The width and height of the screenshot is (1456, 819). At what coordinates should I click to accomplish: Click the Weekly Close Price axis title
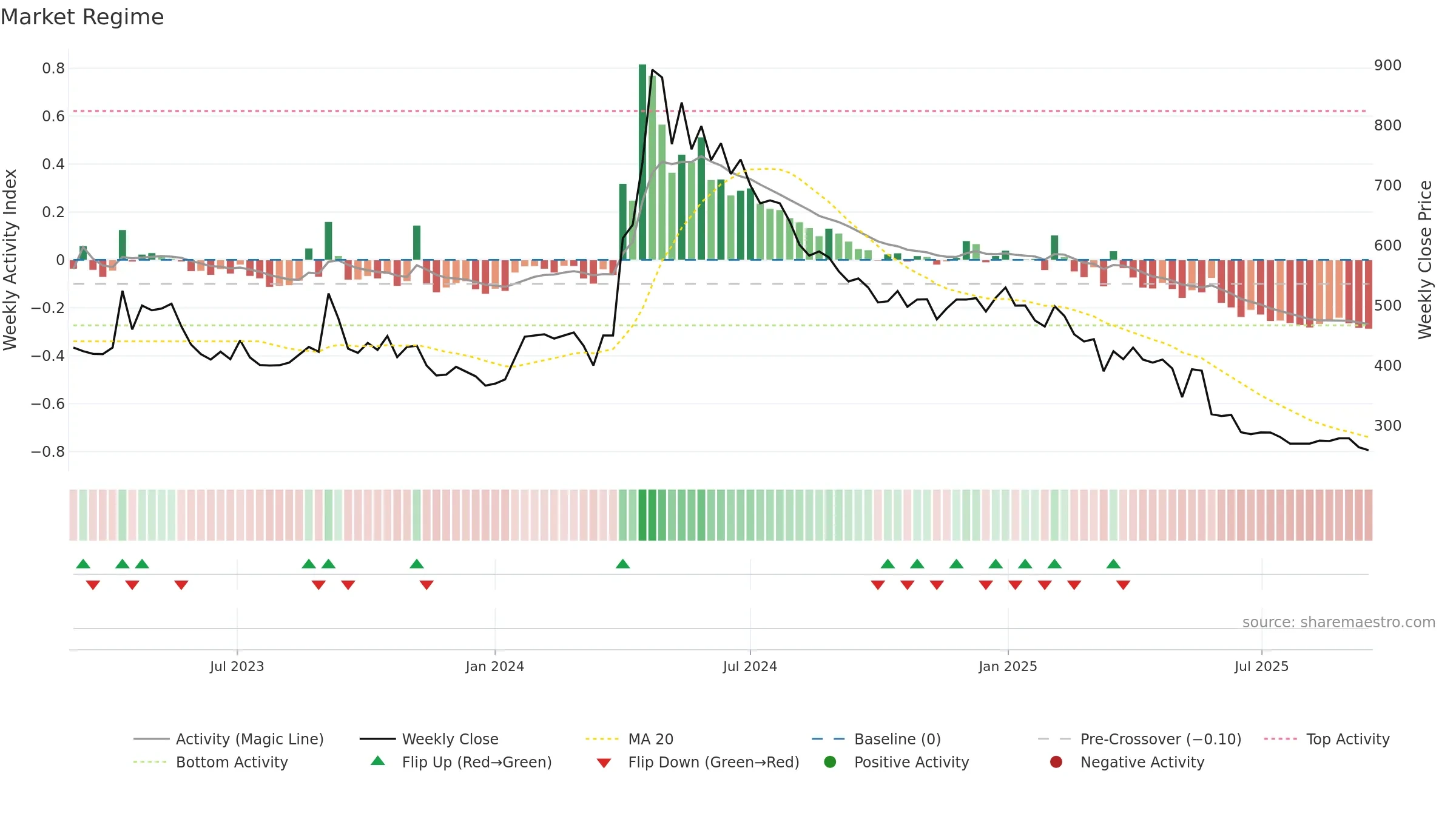coord(1425,260)
